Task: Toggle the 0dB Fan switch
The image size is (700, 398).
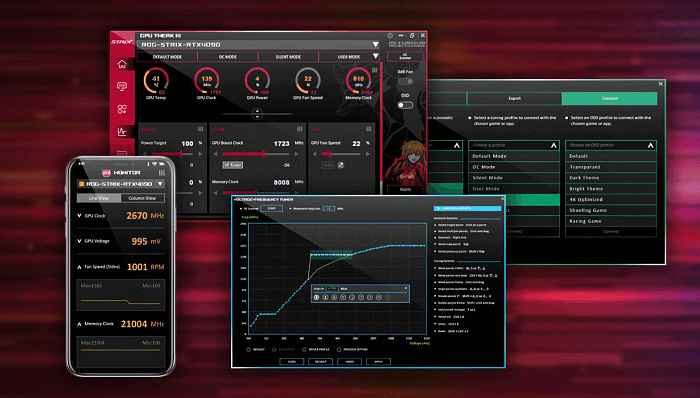Action: 405,82
